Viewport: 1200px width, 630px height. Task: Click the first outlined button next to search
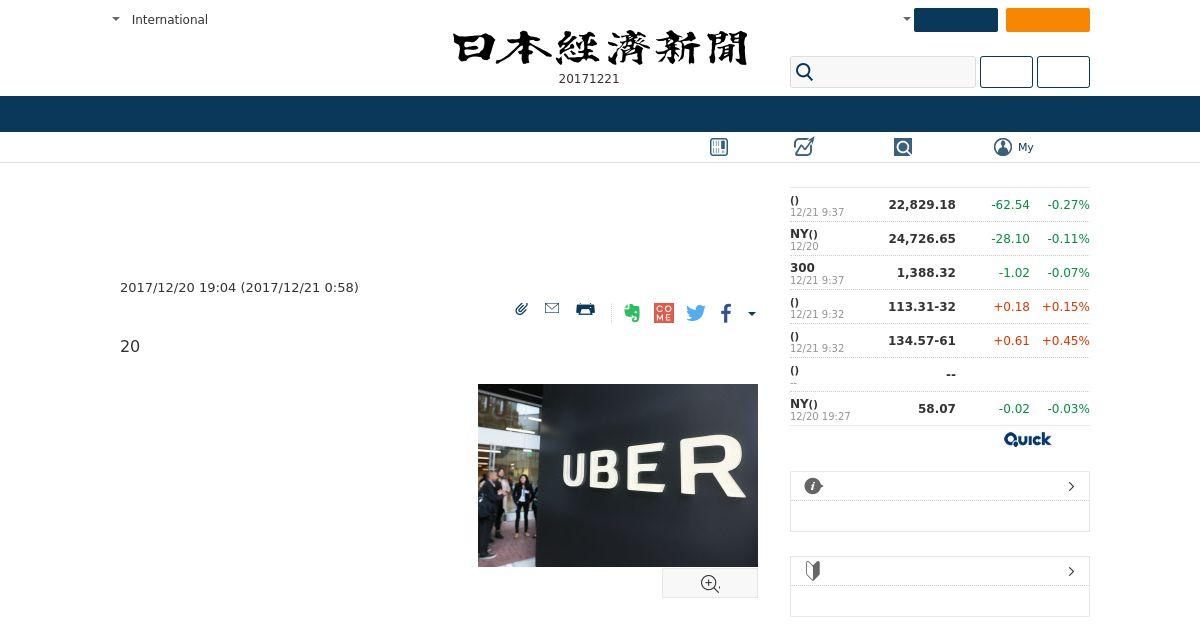[1006, 72]
